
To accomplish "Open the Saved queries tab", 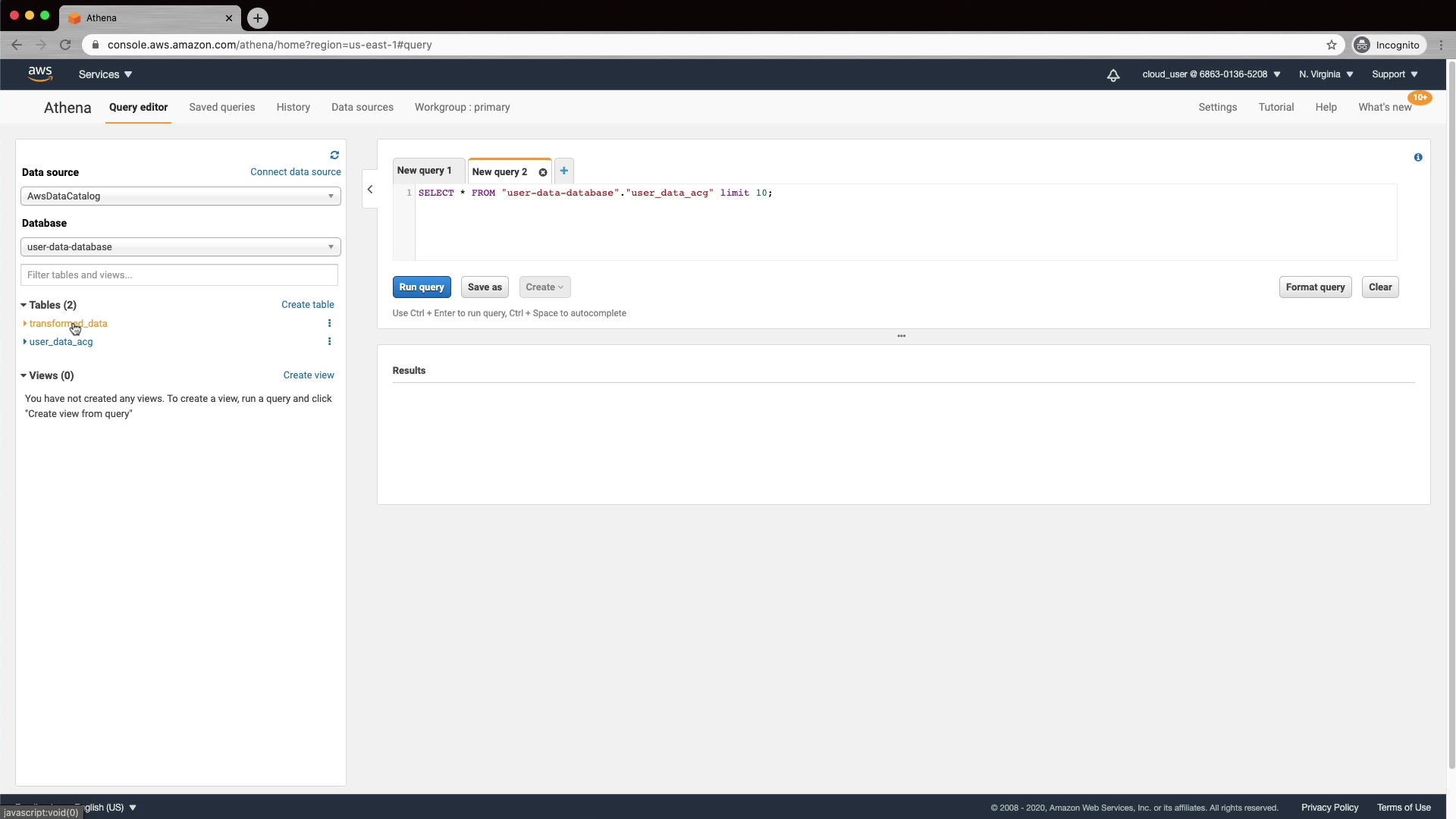I will 221,107.
